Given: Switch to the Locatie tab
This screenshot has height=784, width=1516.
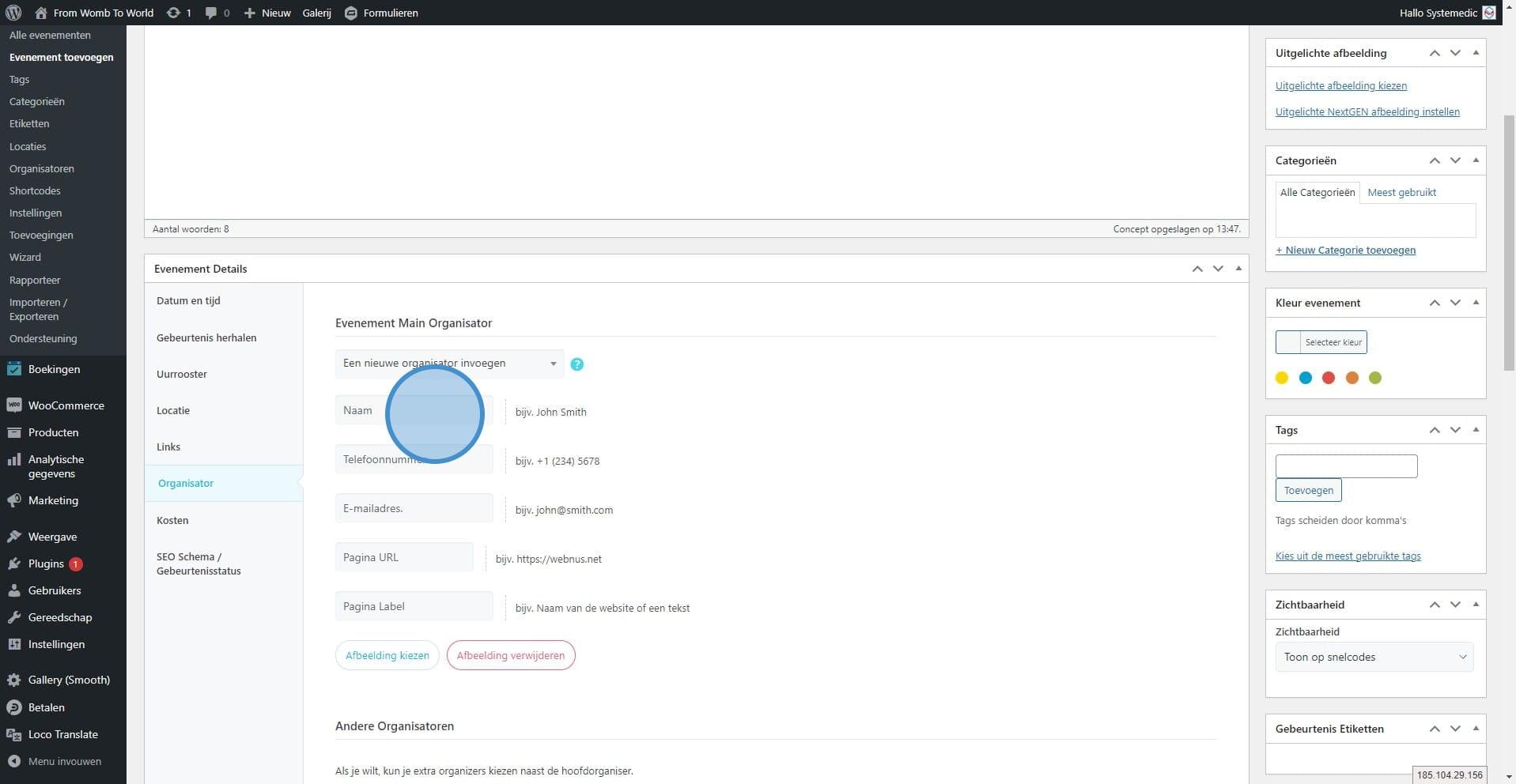Looking at the screenshot, I should pyautogui.click(x=173, y=410).
